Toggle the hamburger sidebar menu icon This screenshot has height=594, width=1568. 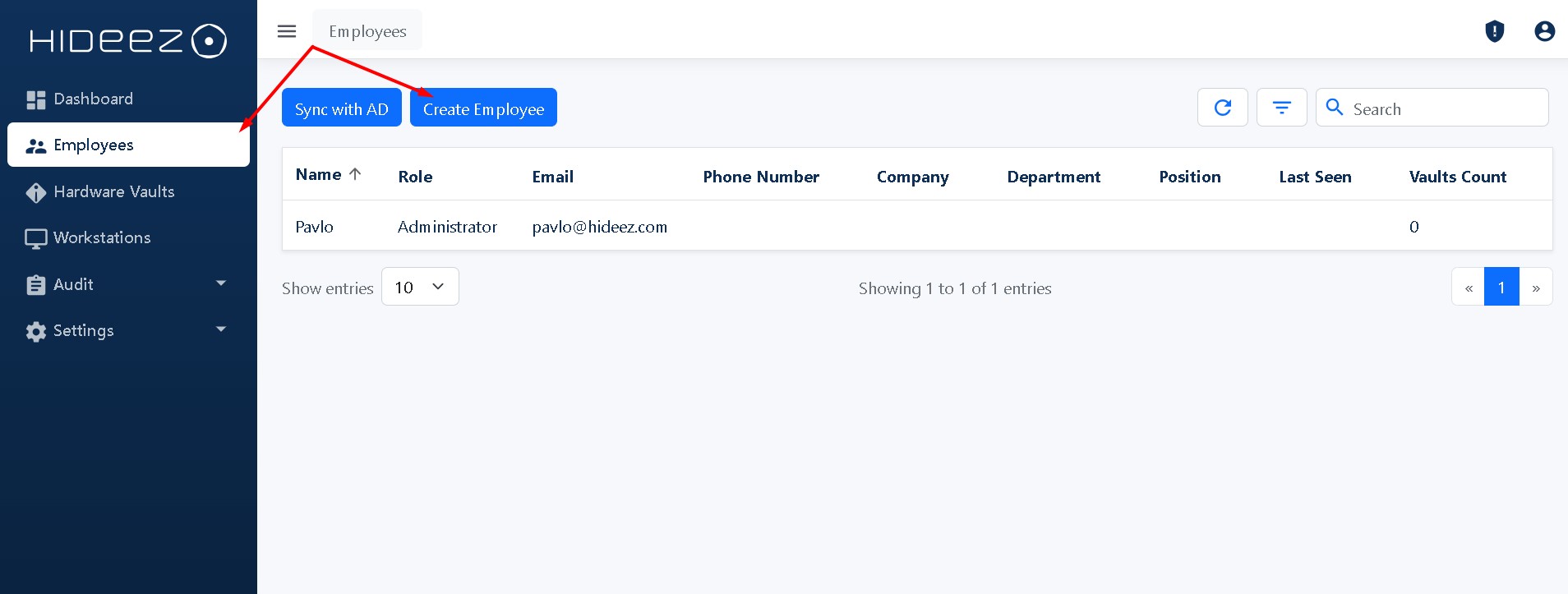(287, 31)
